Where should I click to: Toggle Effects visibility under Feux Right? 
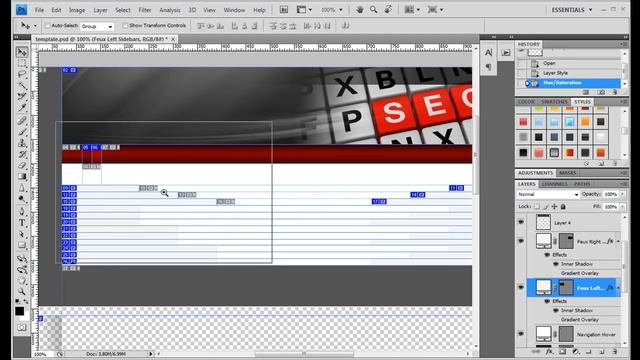point(547,255)
